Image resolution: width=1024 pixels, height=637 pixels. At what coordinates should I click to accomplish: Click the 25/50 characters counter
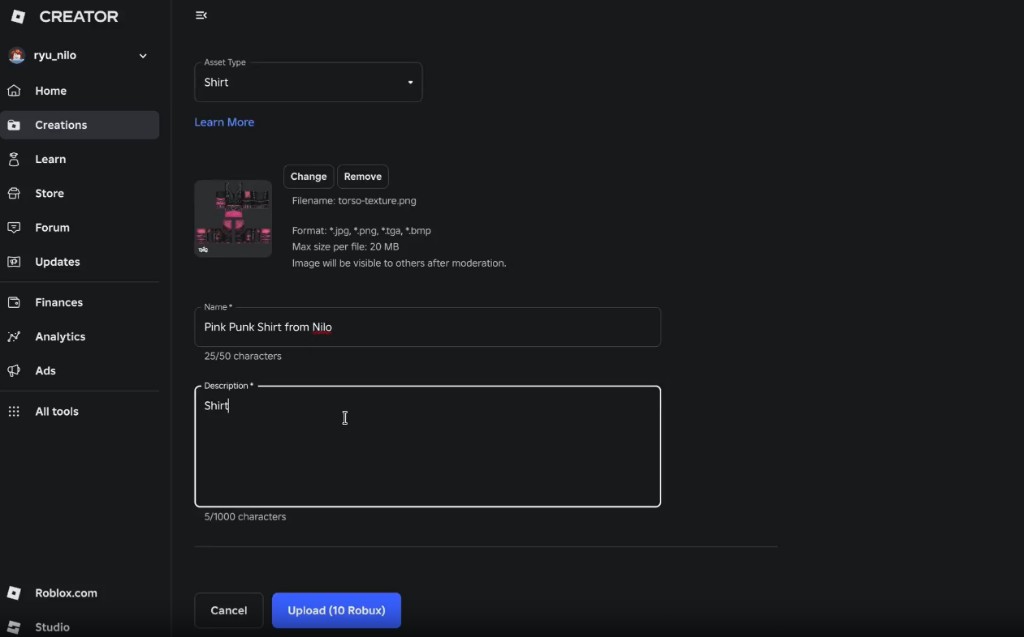[x=243, y=356]
